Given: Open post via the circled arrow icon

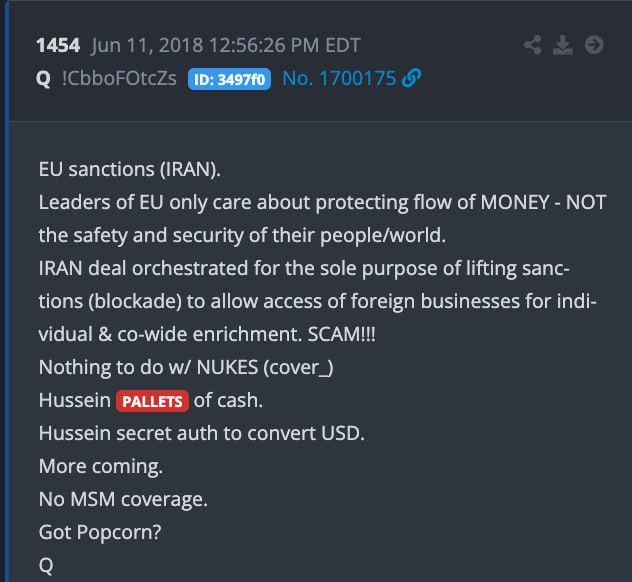Looking at the screenshot, I should tap(594, 45).
